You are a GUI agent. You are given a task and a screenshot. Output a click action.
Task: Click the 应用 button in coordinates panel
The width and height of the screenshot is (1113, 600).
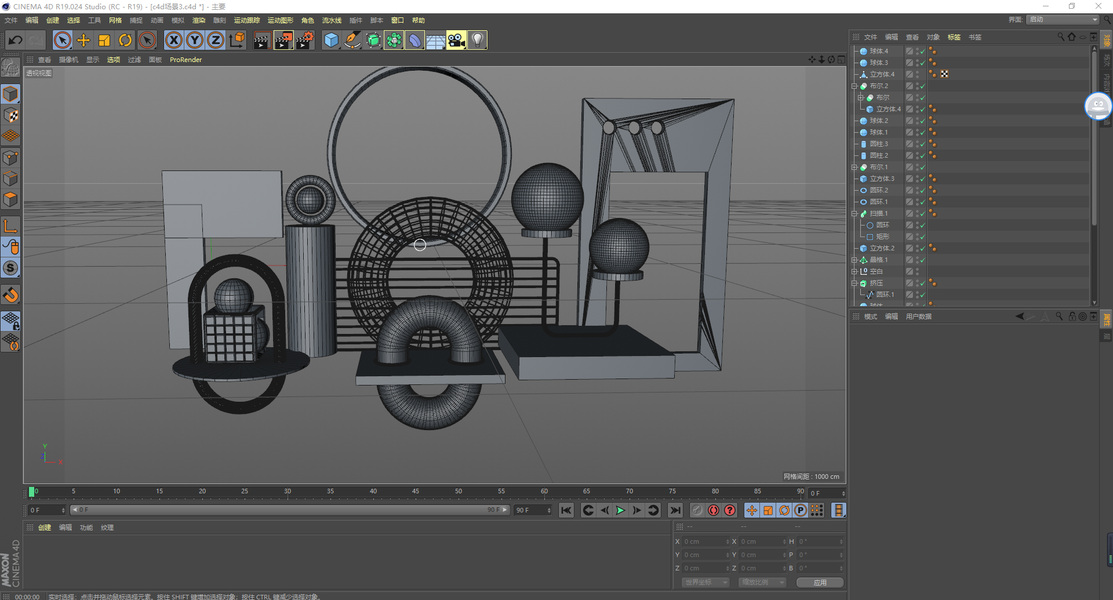pos(819,582)
